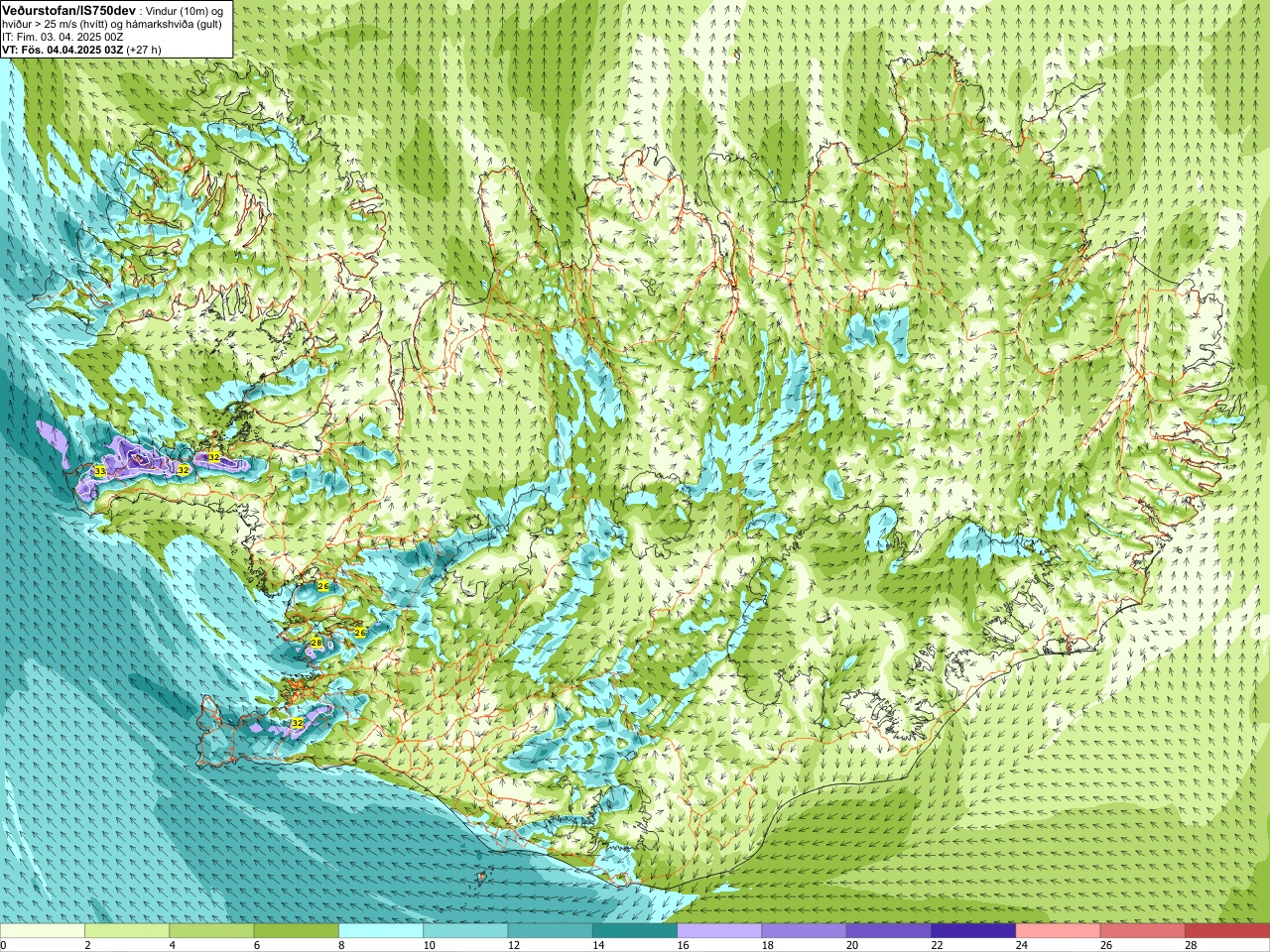Click the yellow '32' gust label on Reykjanes peninsula
The height and width of the screenshot is (952, 1270).
(298, 724)
